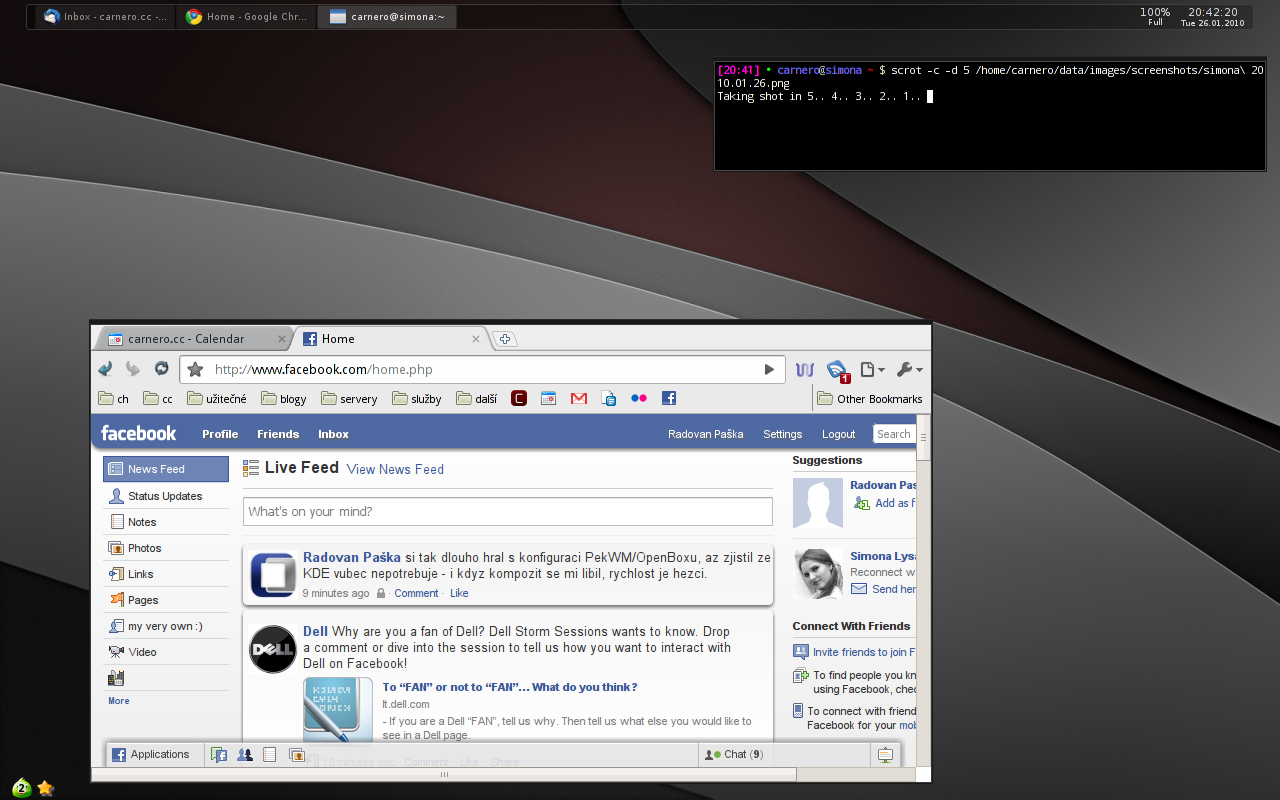Open the calendar bookmark icon in bookmarks bar
This screenshot has width=1280, height=800.
pos(548,398)
